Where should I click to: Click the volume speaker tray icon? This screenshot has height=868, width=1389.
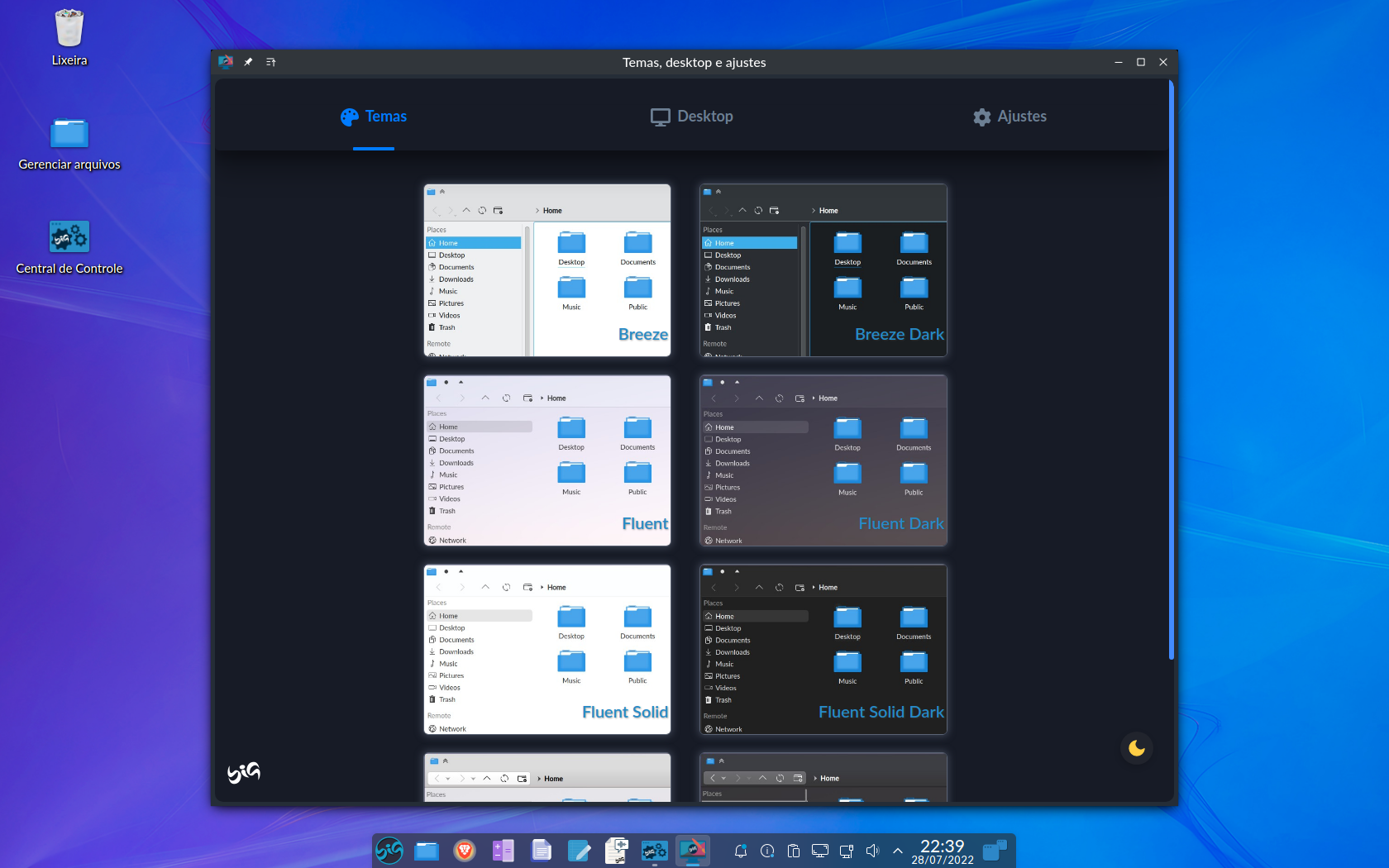(x=872, y=851)
